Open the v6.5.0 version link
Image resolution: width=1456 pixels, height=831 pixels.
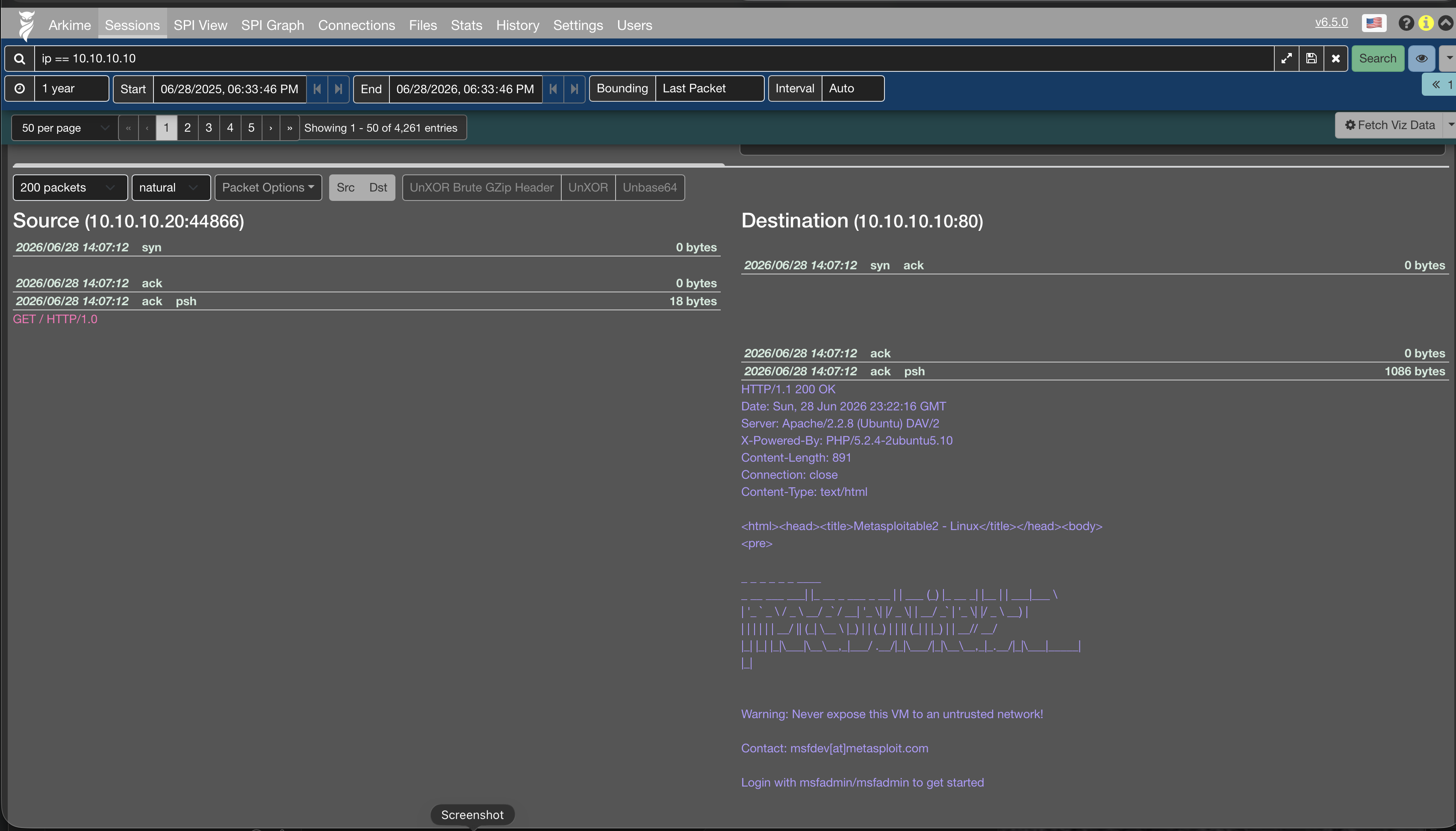(x=1331, y=22)
